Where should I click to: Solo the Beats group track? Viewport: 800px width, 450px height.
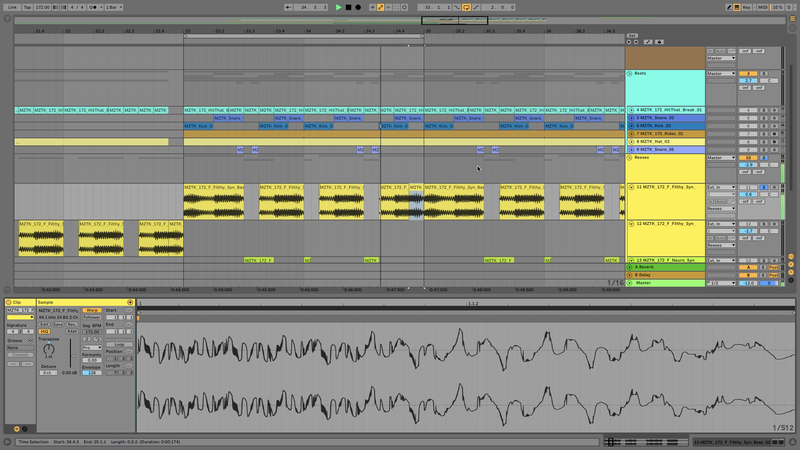click(764, 73)
